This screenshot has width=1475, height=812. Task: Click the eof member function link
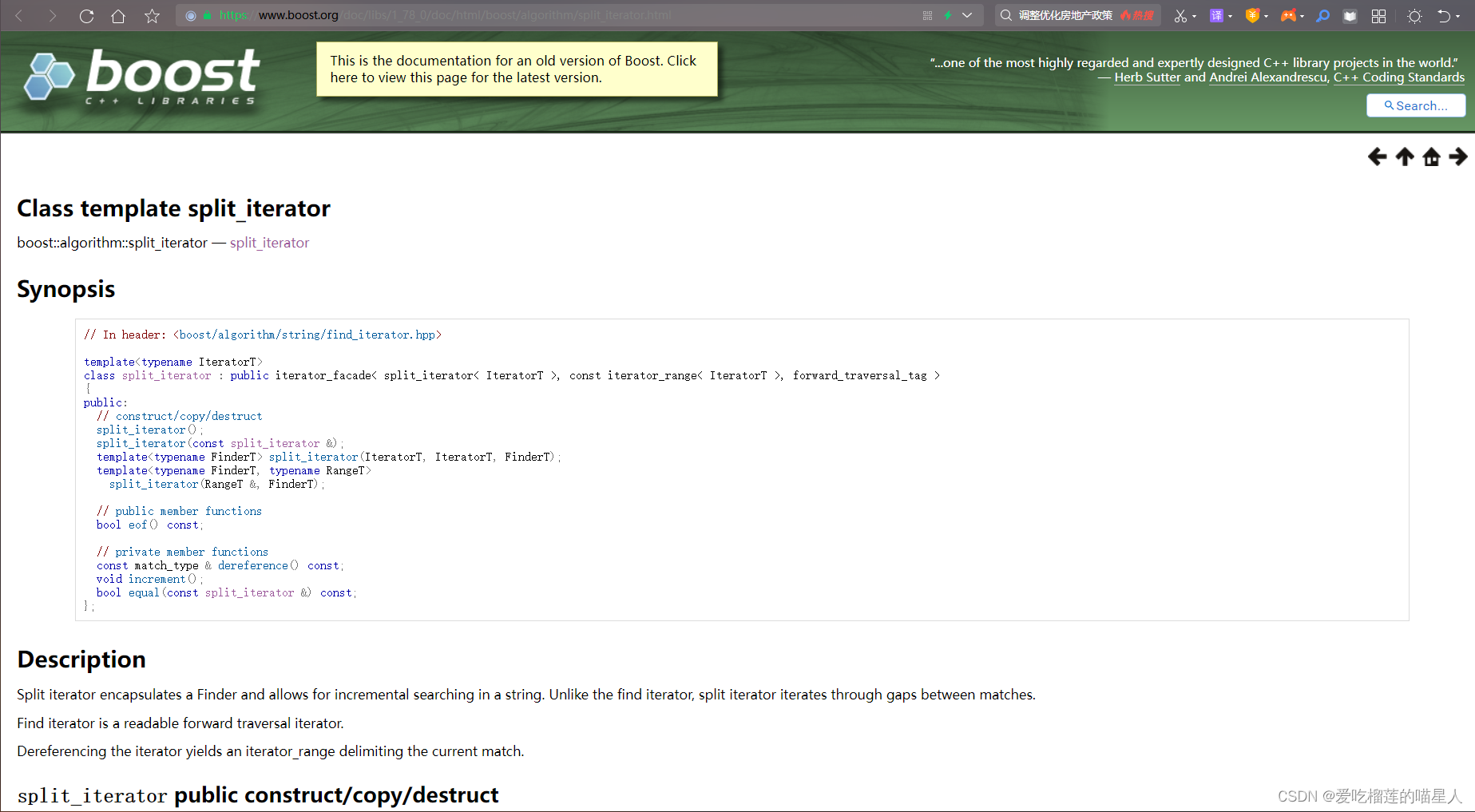[137, 525]
